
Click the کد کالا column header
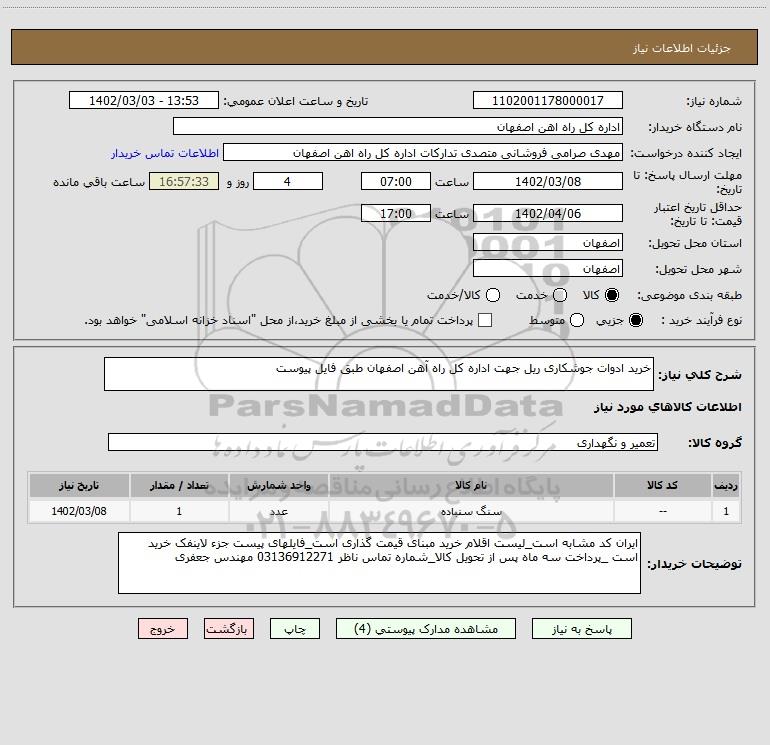click(x=662, y=485)
